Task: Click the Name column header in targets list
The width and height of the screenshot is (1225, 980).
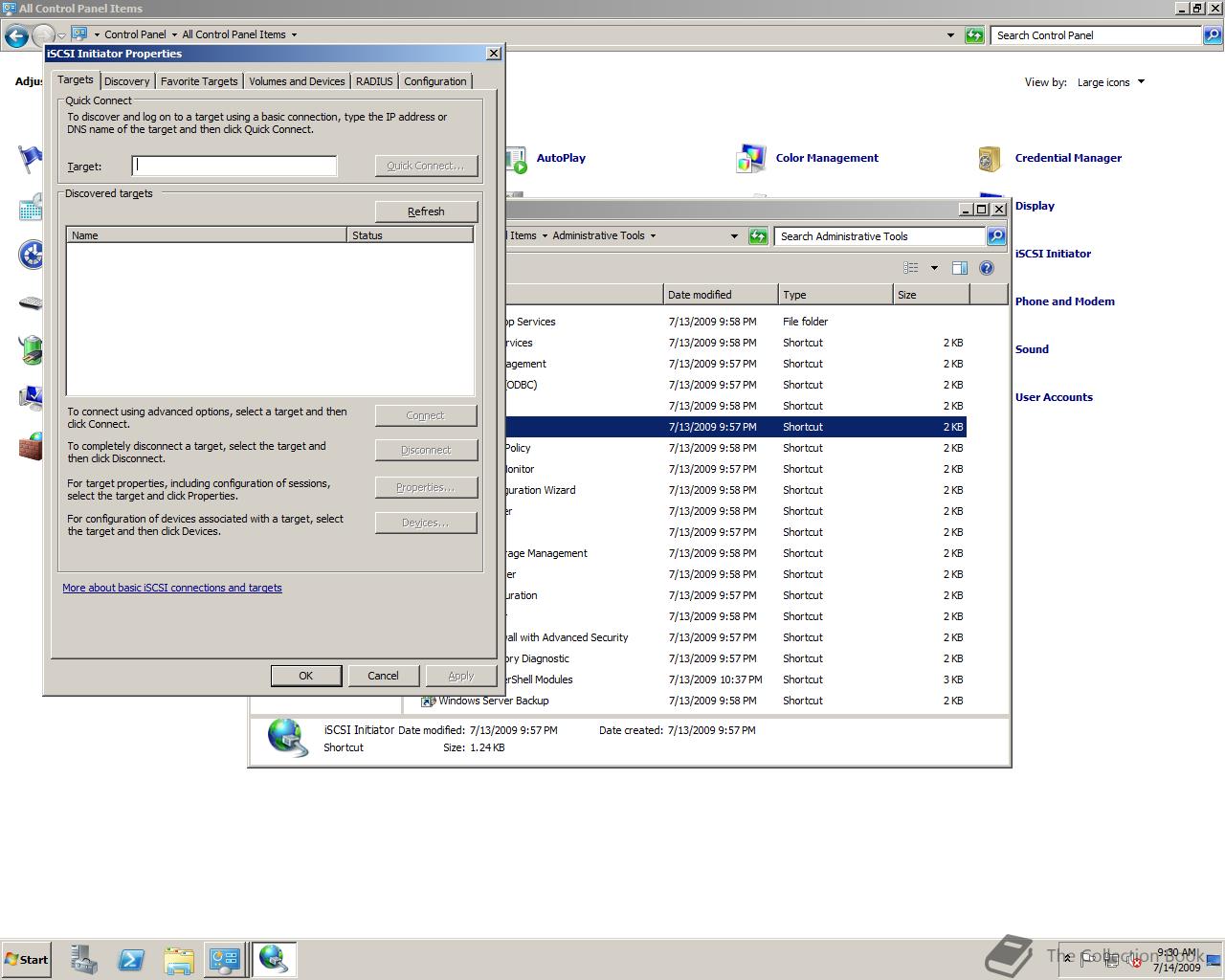Action: click(x=206, y=234)
